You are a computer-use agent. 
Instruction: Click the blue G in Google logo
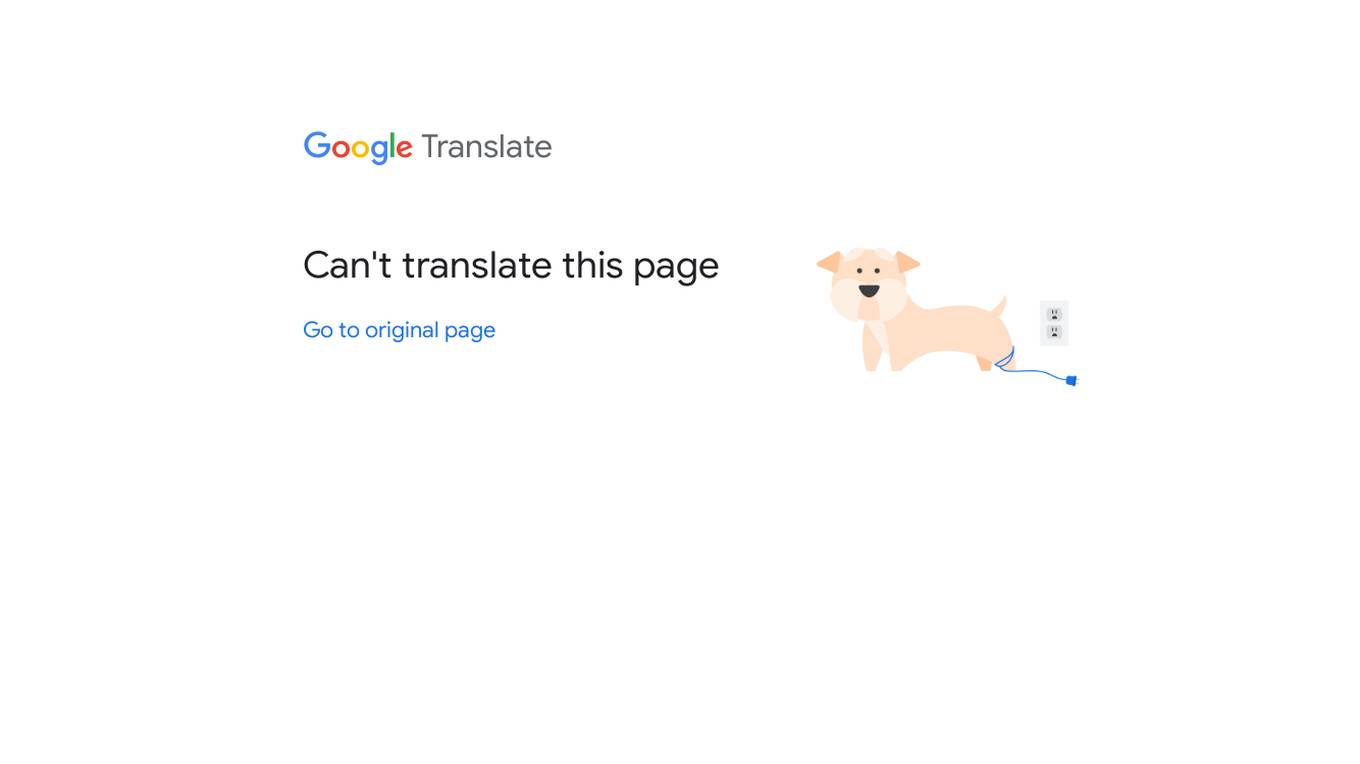(317, 146)
